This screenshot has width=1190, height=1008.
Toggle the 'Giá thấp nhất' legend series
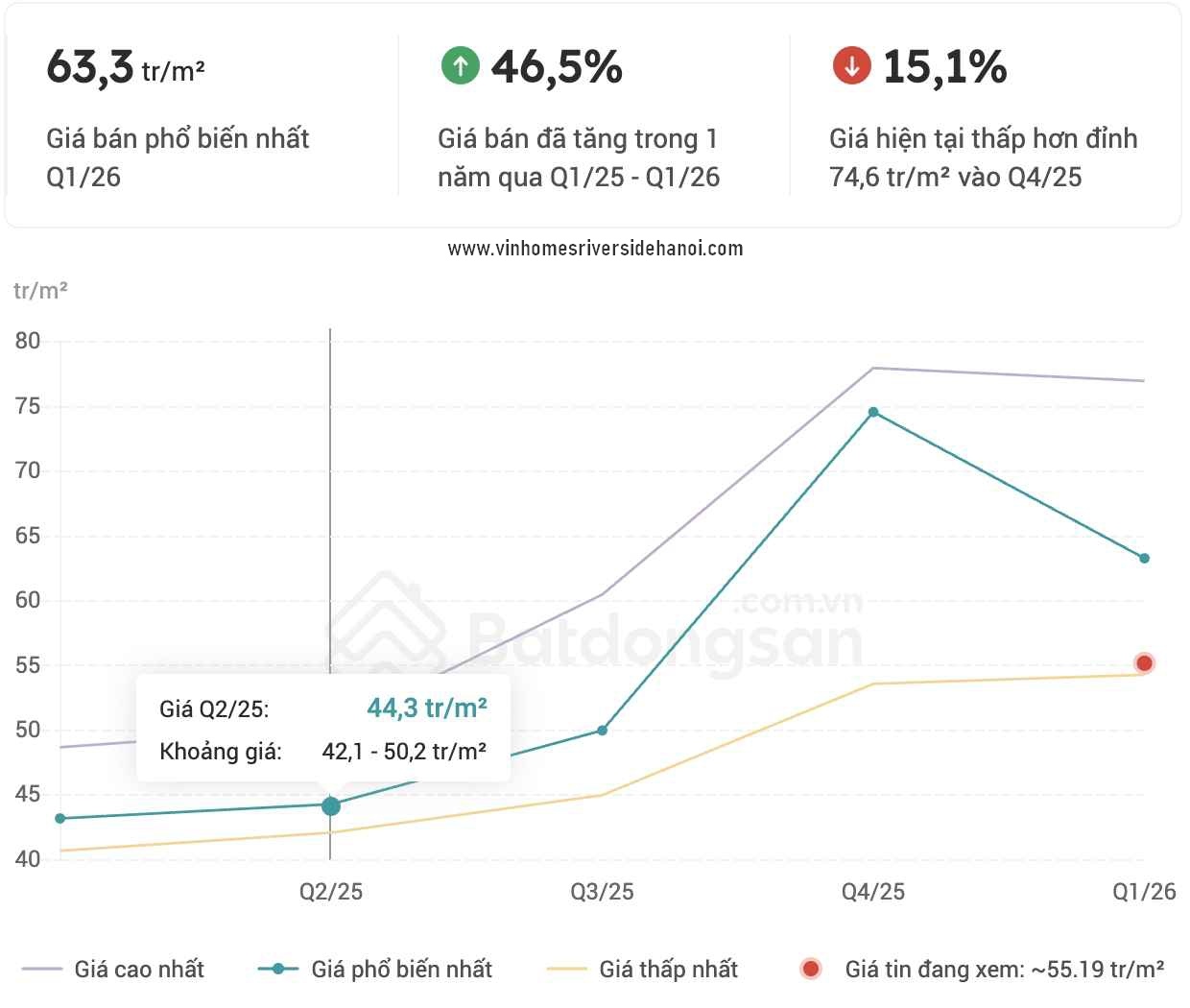point(642,969)
